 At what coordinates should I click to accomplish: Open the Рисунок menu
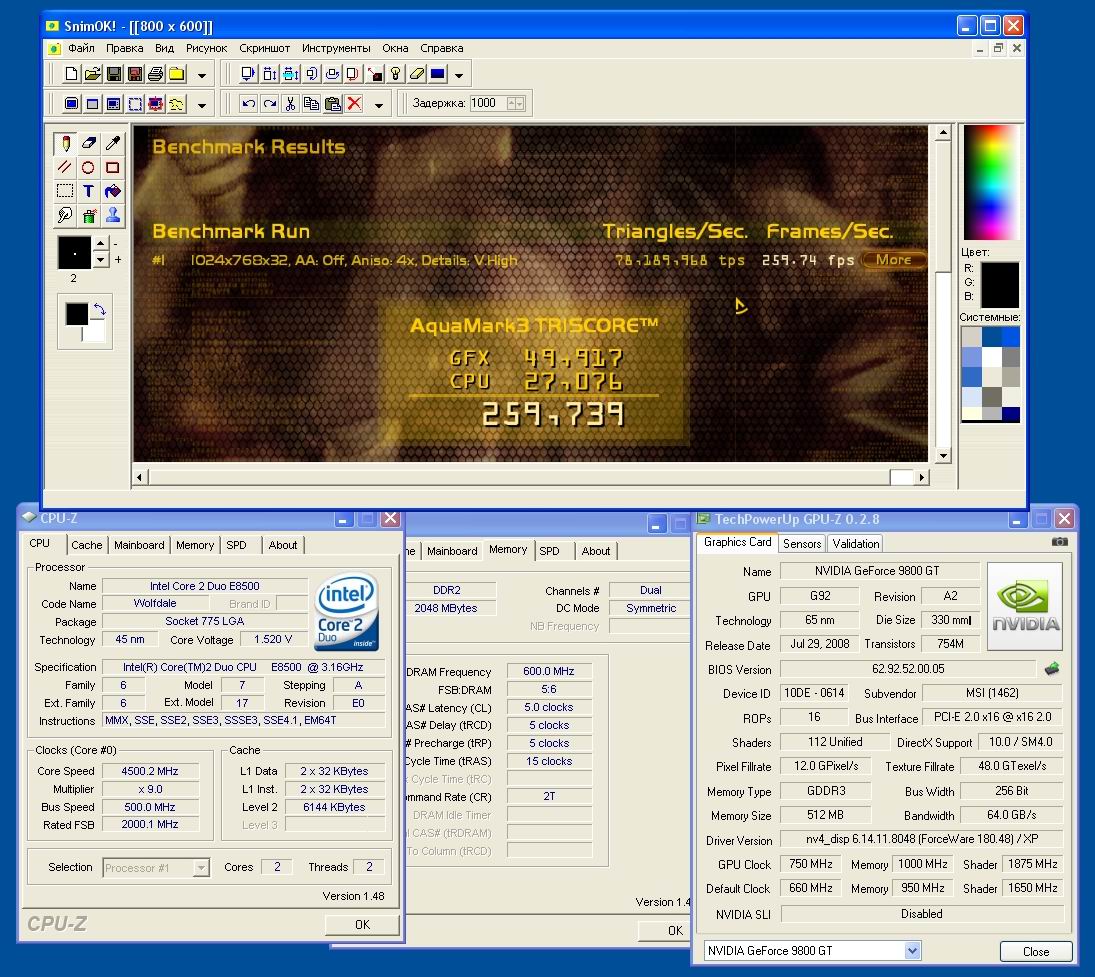tap(207, 48)
